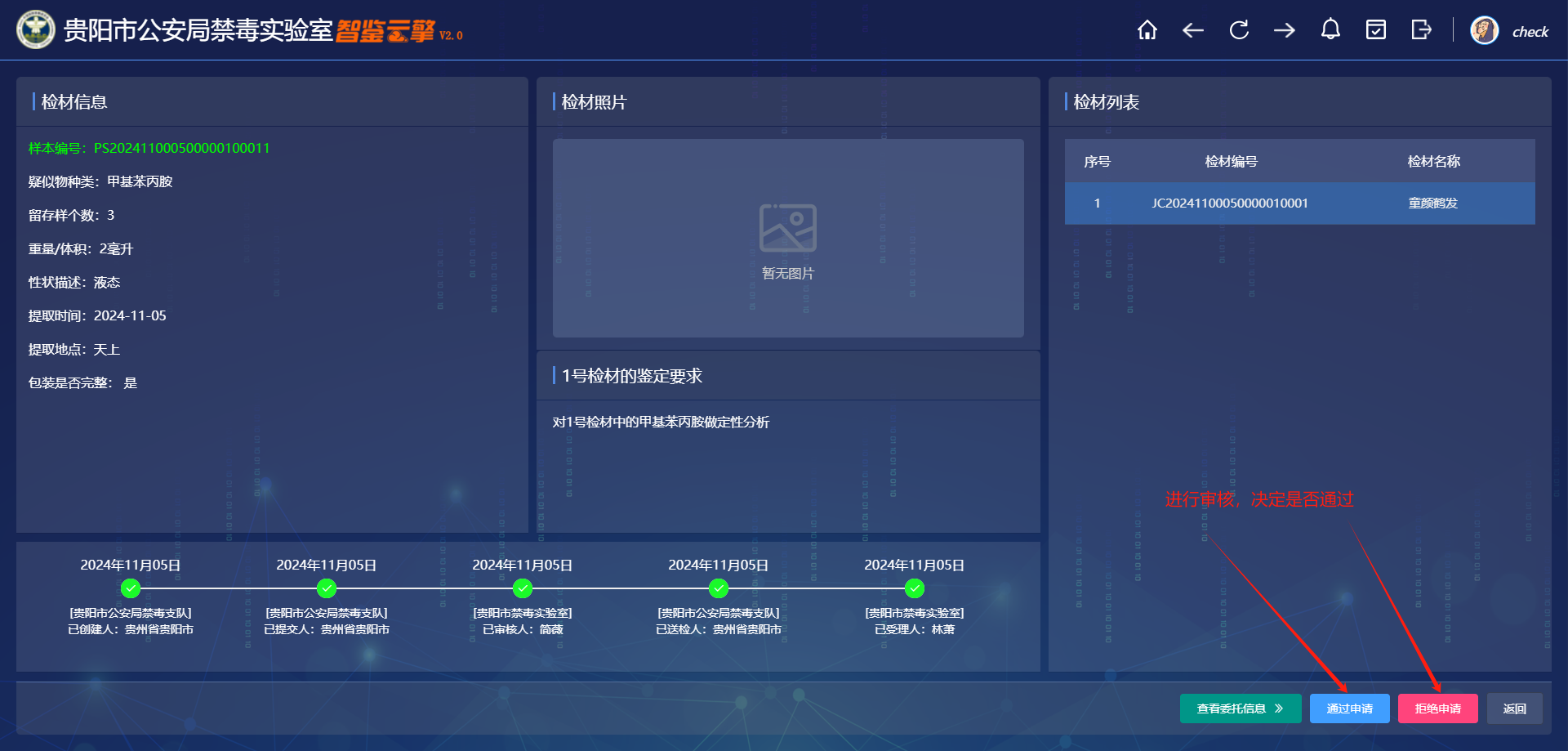Open the check user avatar
Image resolution: width=1568 pixels, height=751 pixels.
click(x=1484, y=31)
